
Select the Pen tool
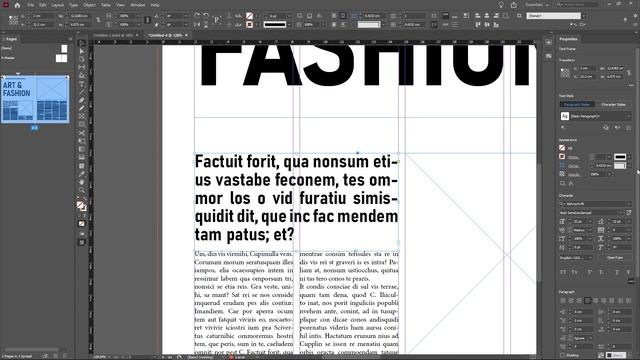pos(82,100)
